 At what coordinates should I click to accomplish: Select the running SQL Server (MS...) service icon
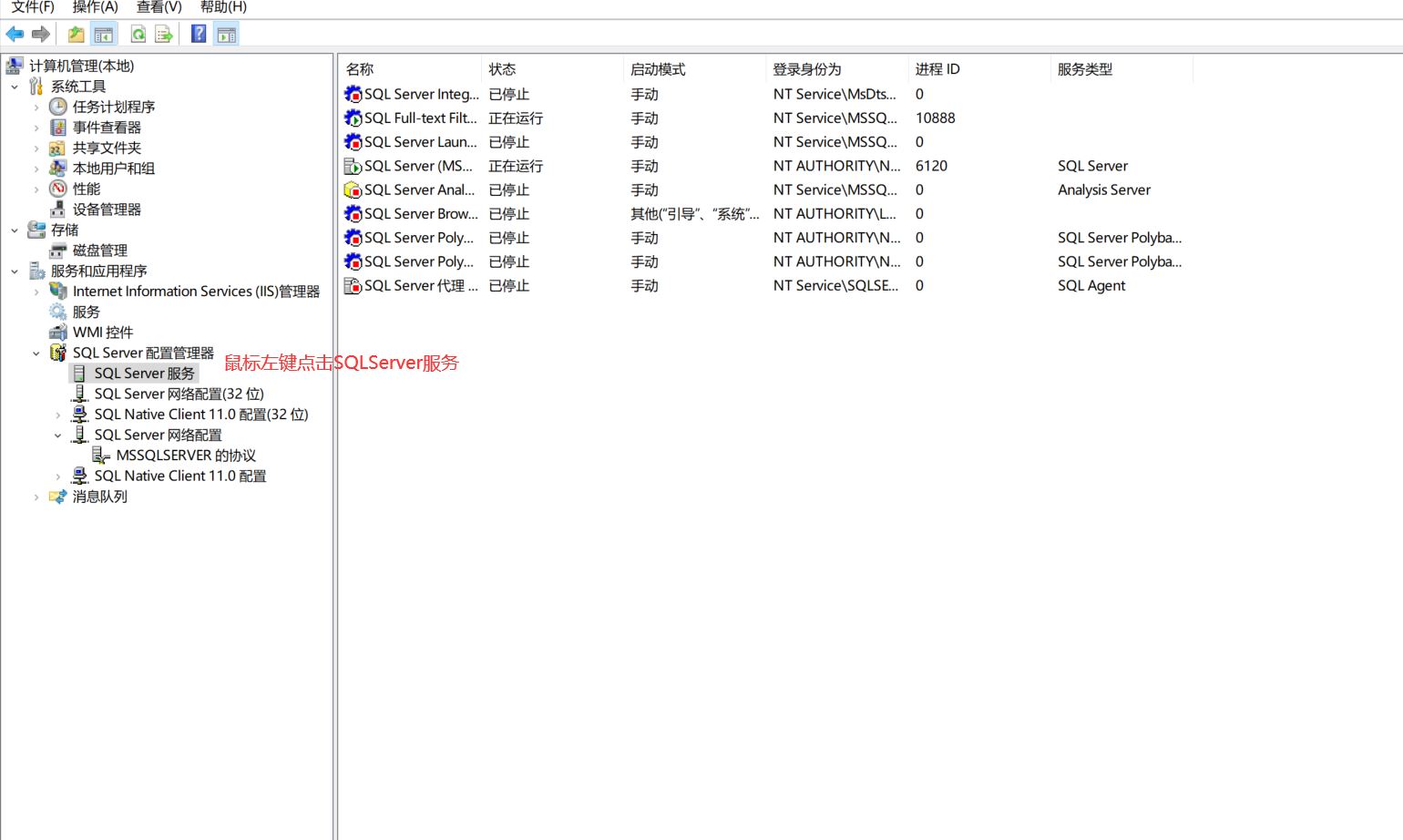tap(353, 167)
